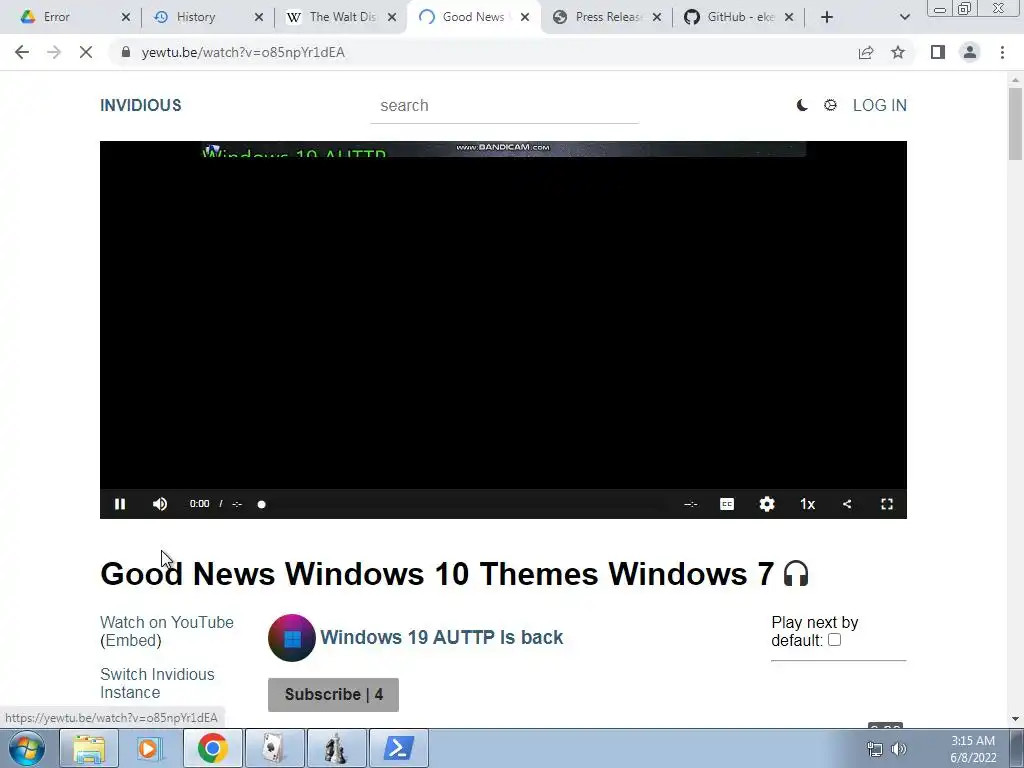Image resolution: width=1024 pixels, height=768 pixels.
Task: Open video quality settings gear
Action: 767,504
